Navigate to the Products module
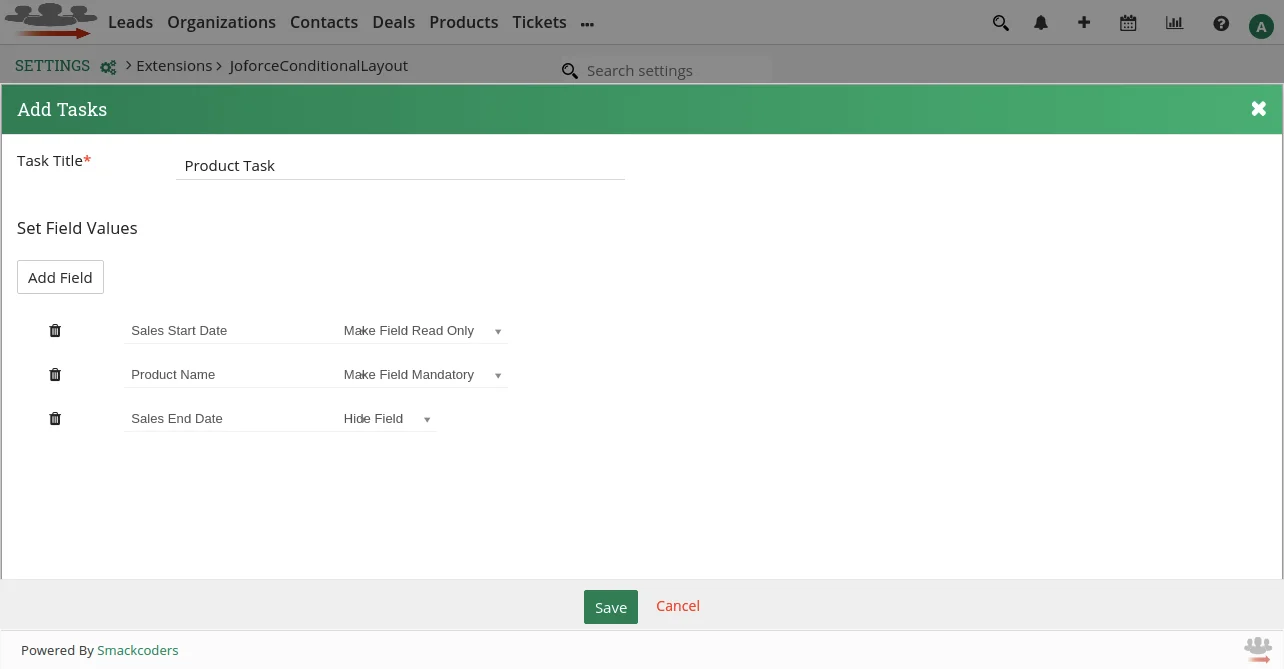 [463, 22]
